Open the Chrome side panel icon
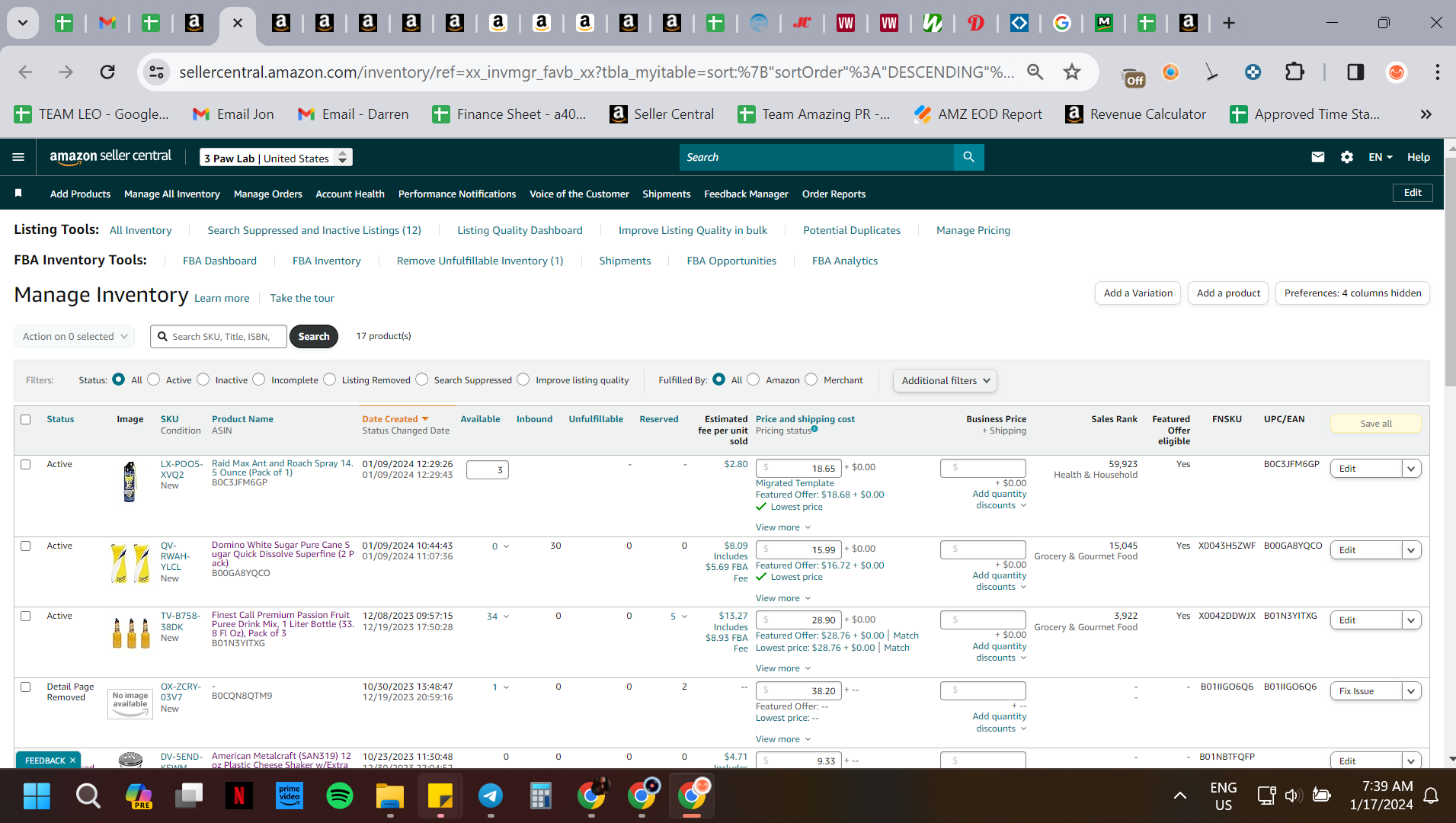Screen dimensions: 1456x823 (1355, 72)
